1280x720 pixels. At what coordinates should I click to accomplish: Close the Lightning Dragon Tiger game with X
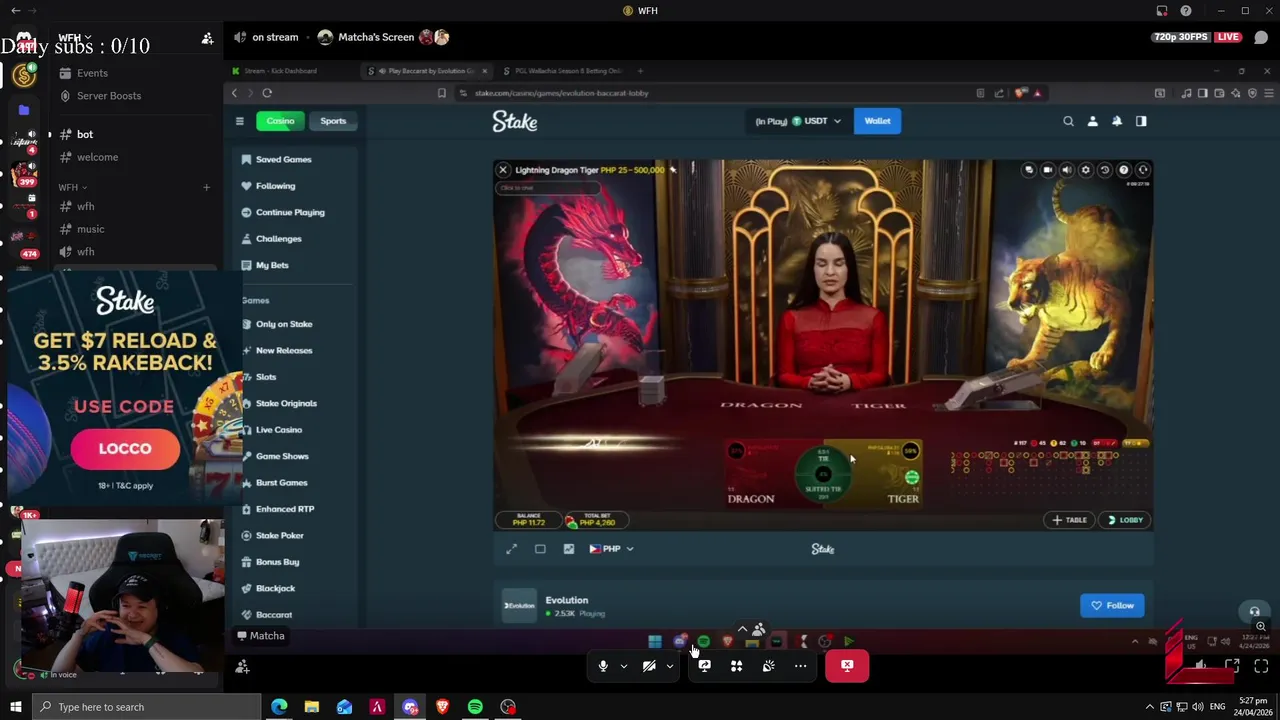(x=503, y=170)
